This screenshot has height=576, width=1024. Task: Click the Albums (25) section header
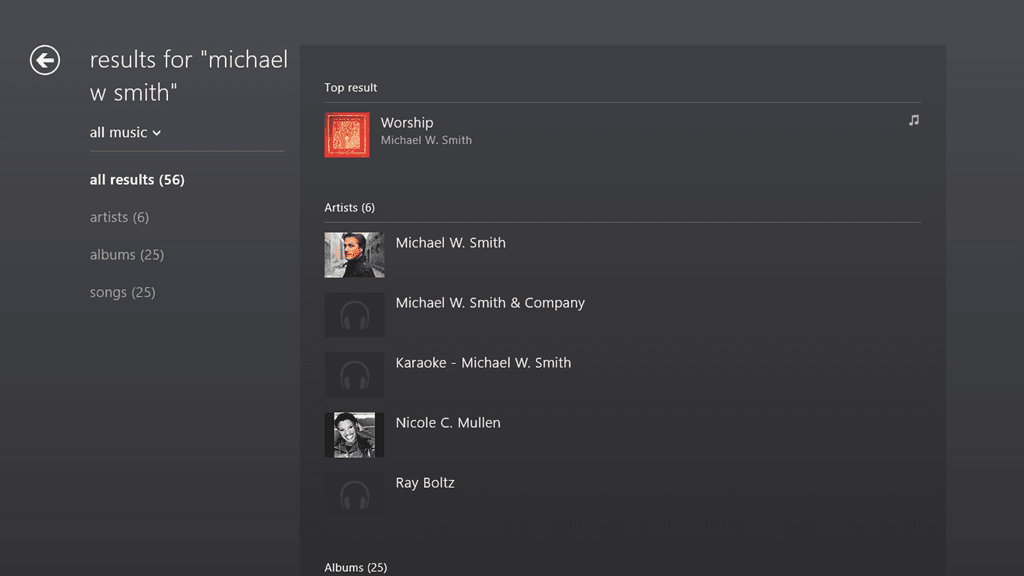(x=355, y=567)
